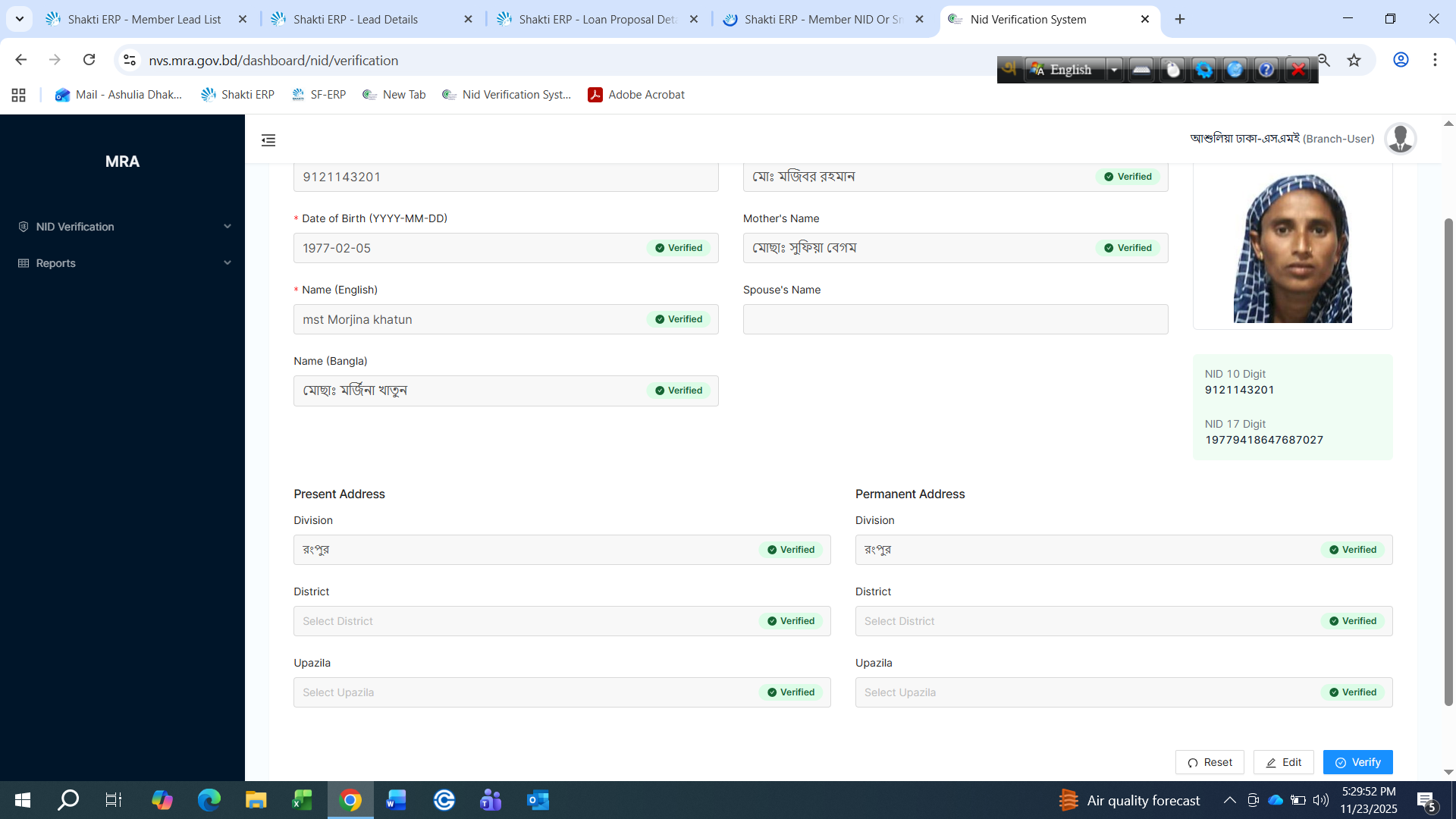
Task: Click the bookmark star icon in the address bar
Action: 1354,61
